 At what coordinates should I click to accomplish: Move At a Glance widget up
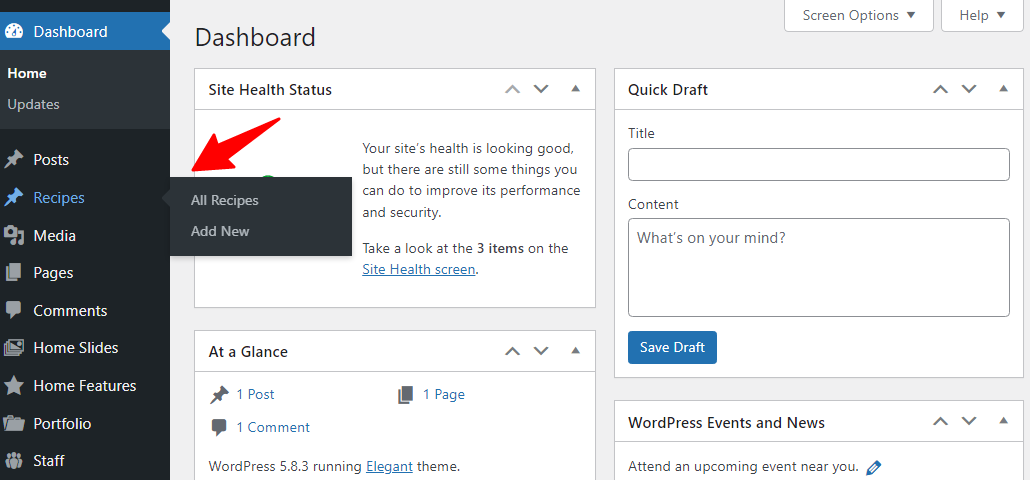point(512,351)
